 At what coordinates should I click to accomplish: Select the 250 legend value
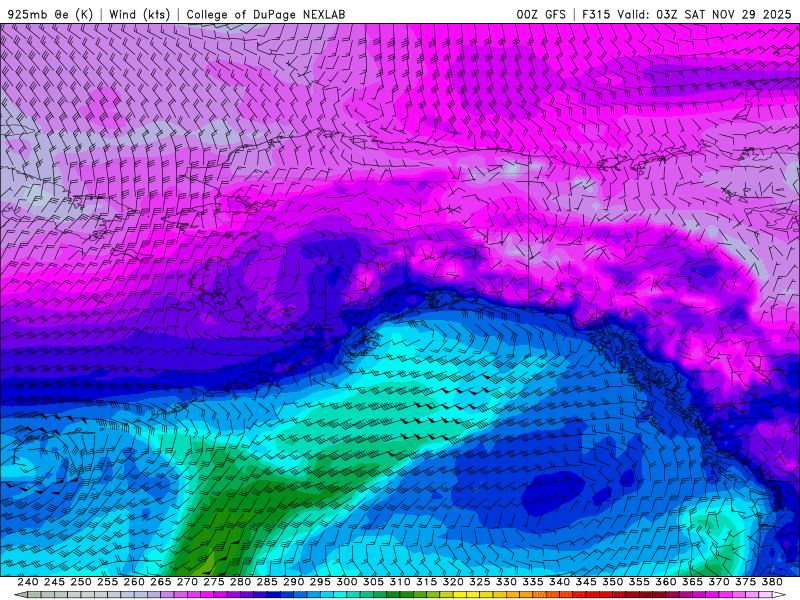tap(81, 582)
